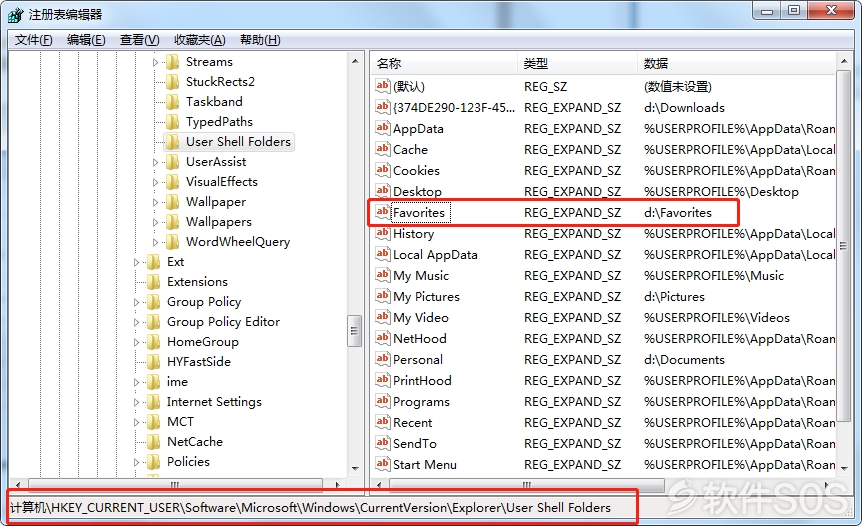
Task: Expand the Internet Settings tree node
Action: click(136, 402)
